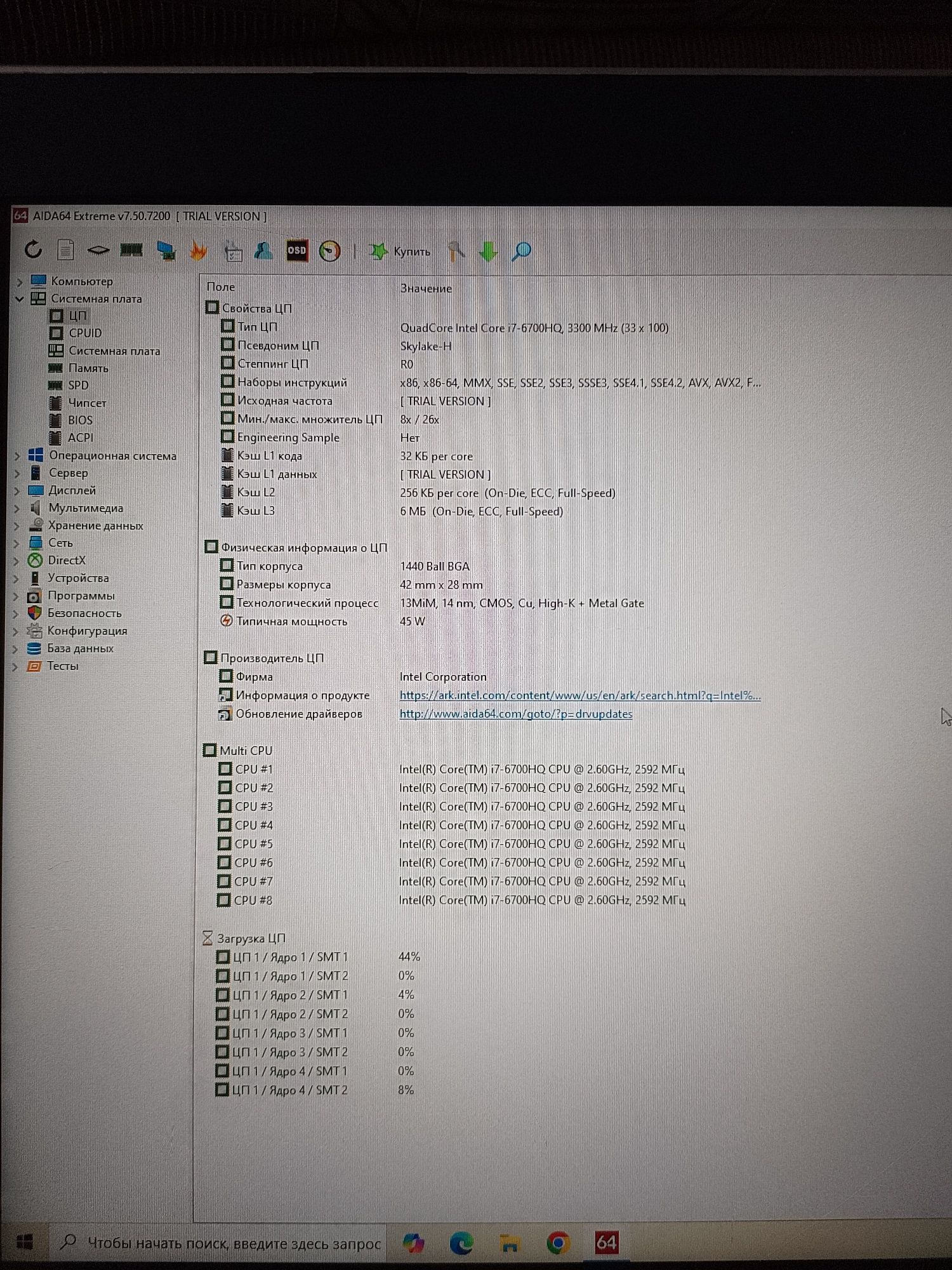Open the OSD panel icon

[x=296, y=251]
